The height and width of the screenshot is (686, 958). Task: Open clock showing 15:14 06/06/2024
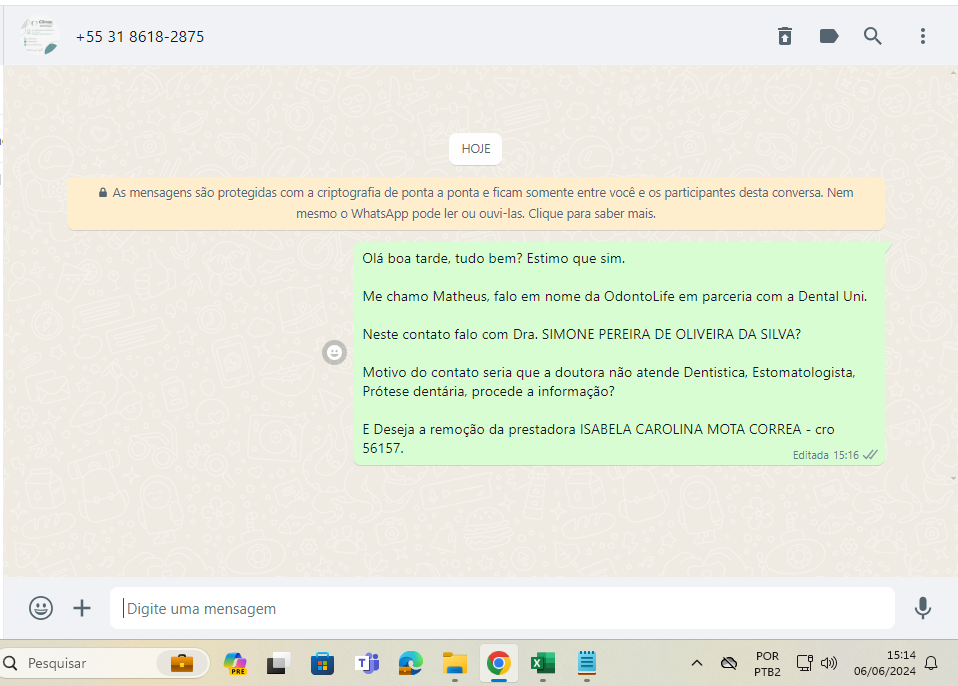(x=885, y=663)
